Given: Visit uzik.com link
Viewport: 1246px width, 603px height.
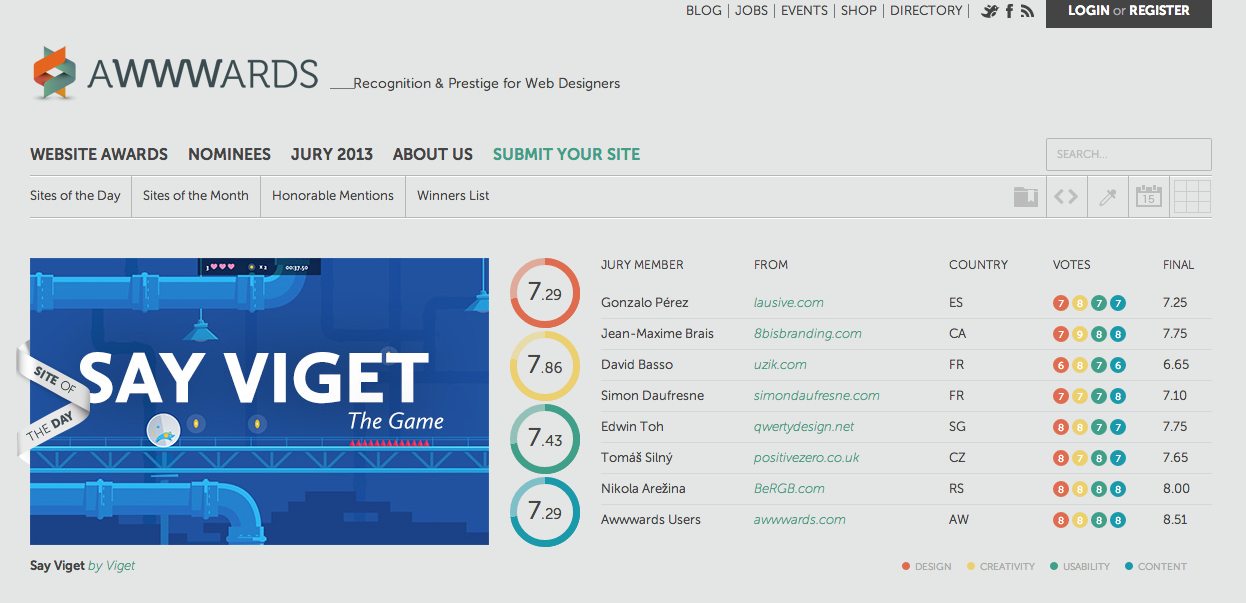Looking at the screenshot, I should coord(780,365).
